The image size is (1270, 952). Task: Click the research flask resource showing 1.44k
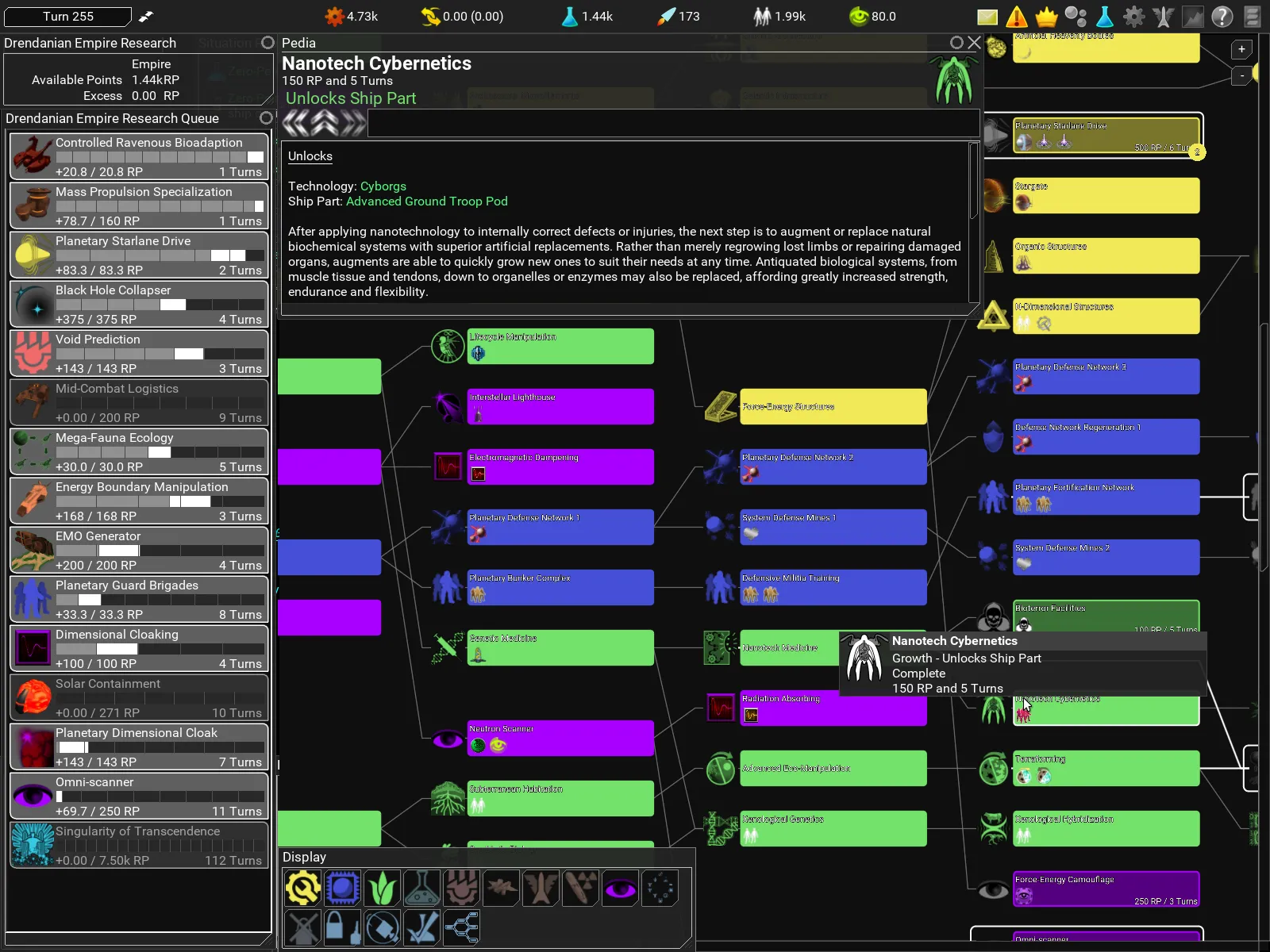click(x=569, y=17)
